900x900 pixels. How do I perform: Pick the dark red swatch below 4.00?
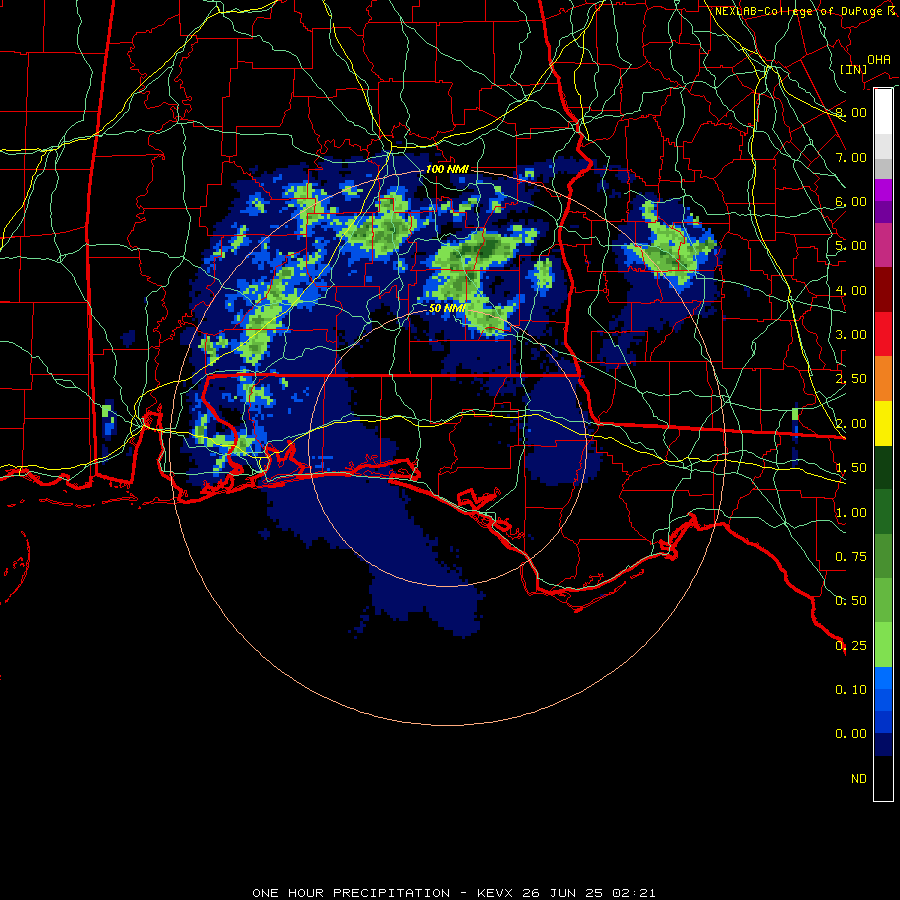[x=883, y=290]
